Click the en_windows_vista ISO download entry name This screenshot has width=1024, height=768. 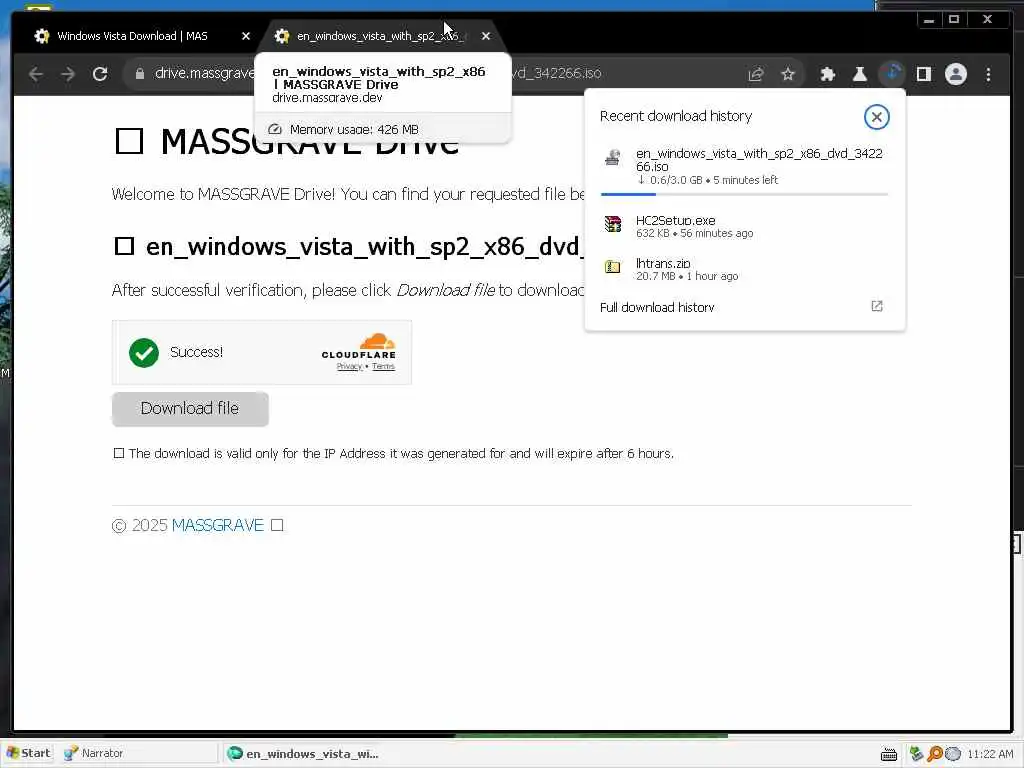click(x=759, y=160)
